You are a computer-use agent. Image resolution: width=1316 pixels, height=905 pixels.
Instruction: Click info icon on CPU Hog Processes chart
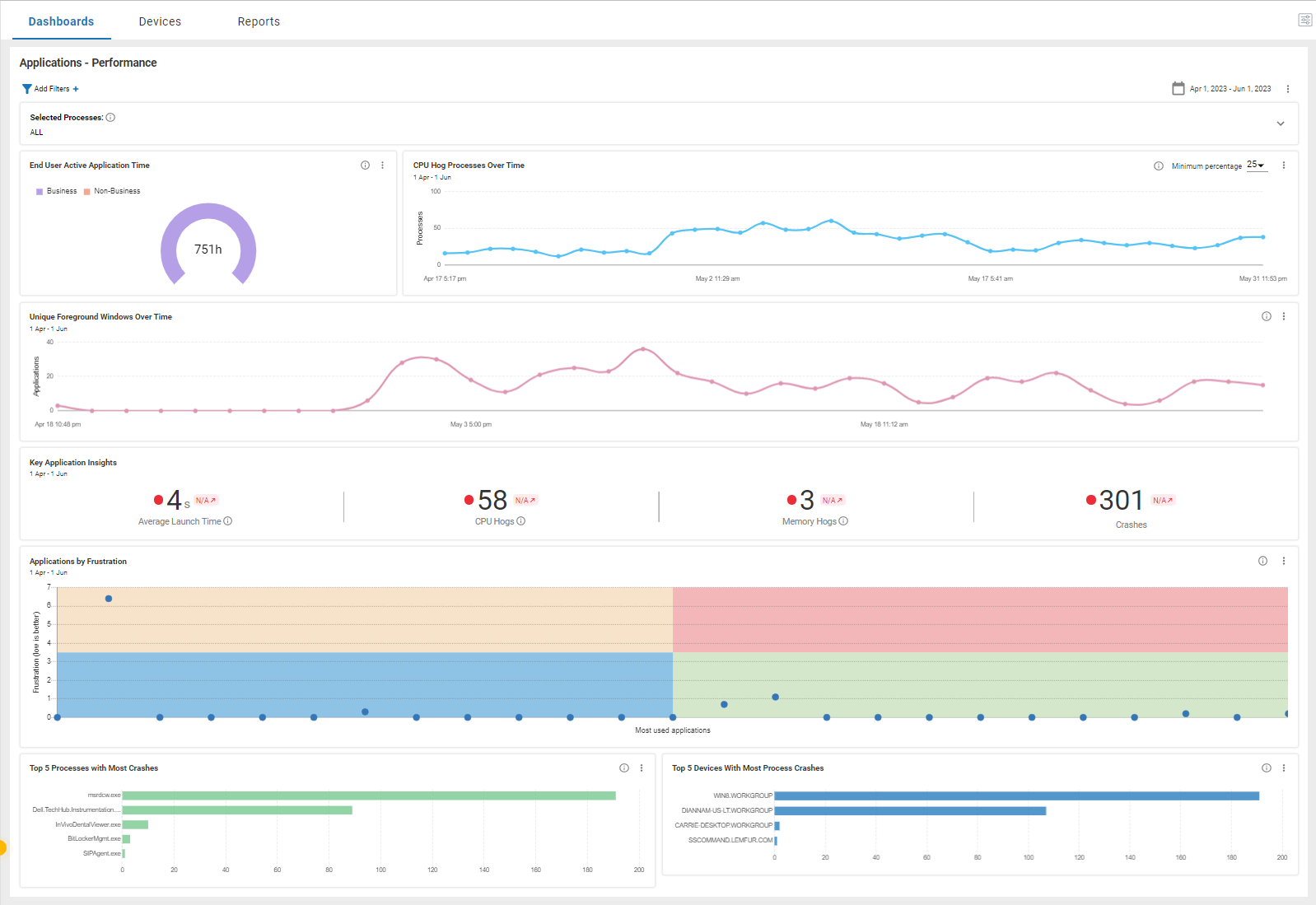tap(1158, 166)
